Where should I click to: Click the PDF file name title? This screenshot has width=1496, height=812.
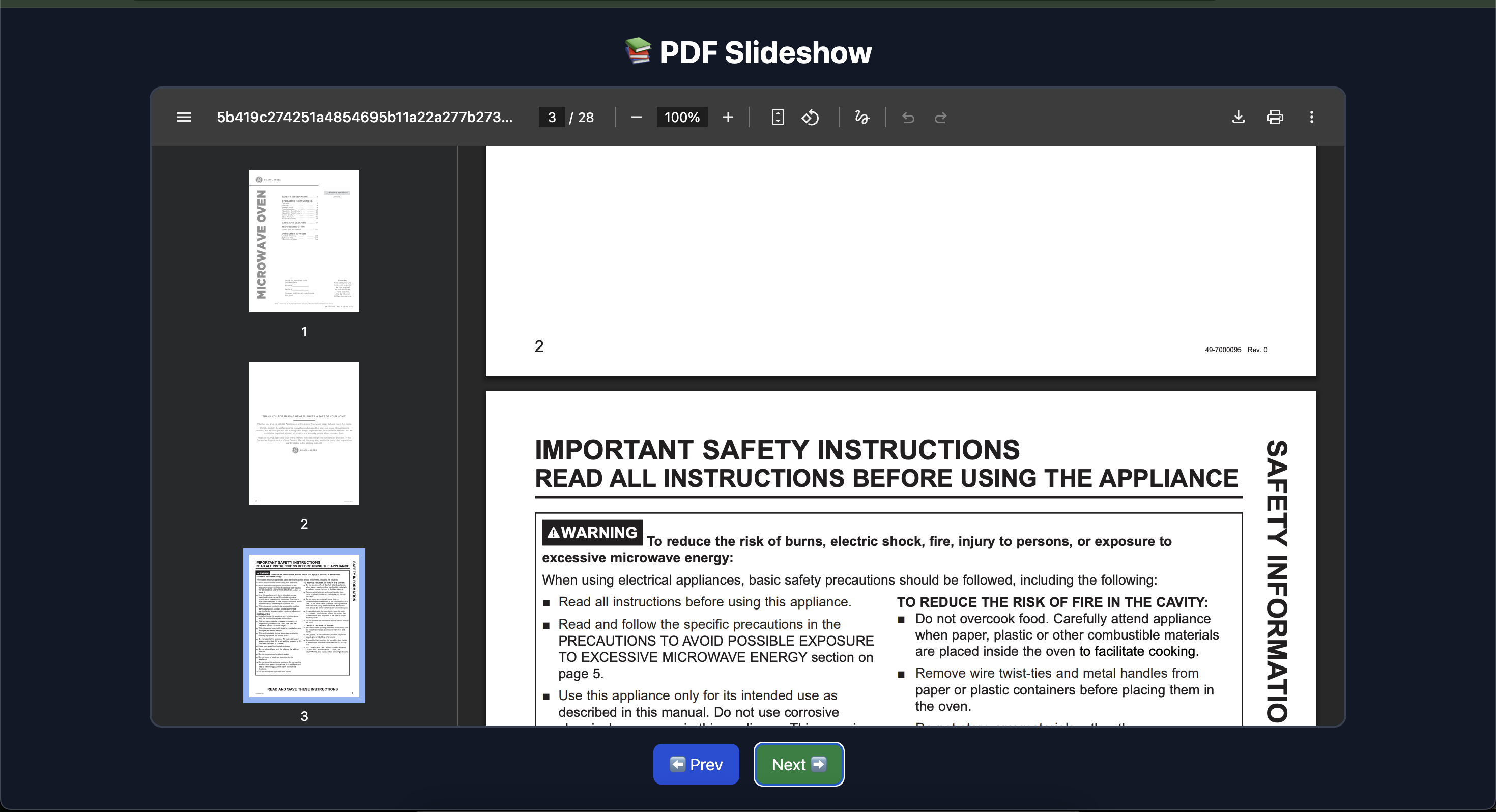364,118
